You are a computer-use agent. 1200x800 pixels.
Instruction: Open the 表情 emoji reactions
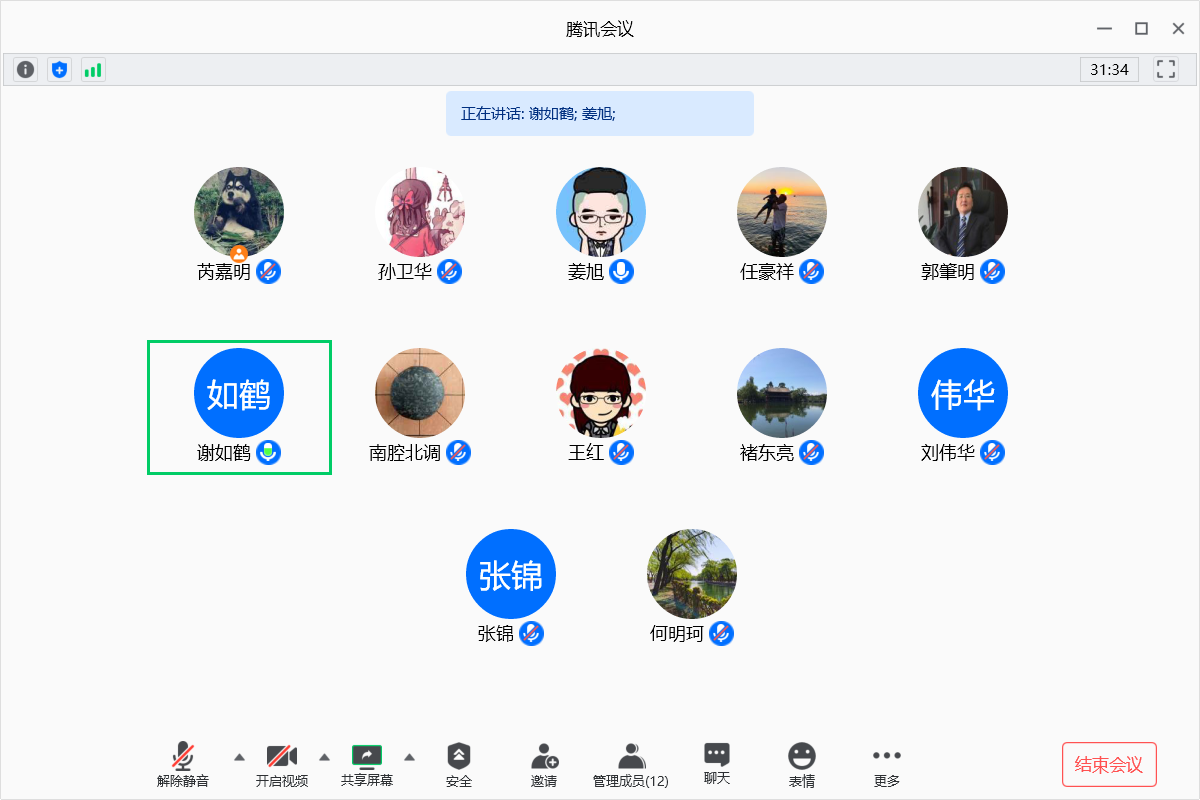click(801, 765)
